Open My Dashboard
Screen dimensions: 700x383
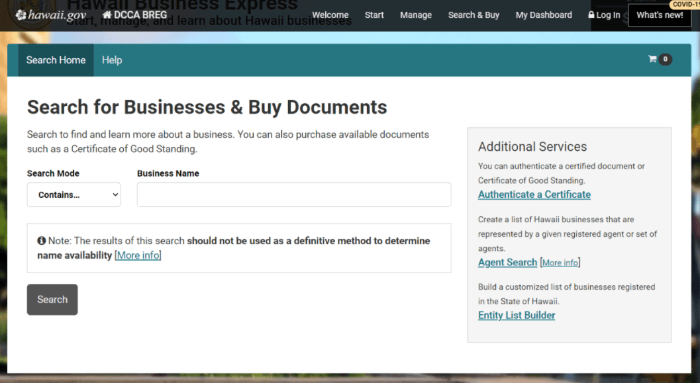click(543, 15)
